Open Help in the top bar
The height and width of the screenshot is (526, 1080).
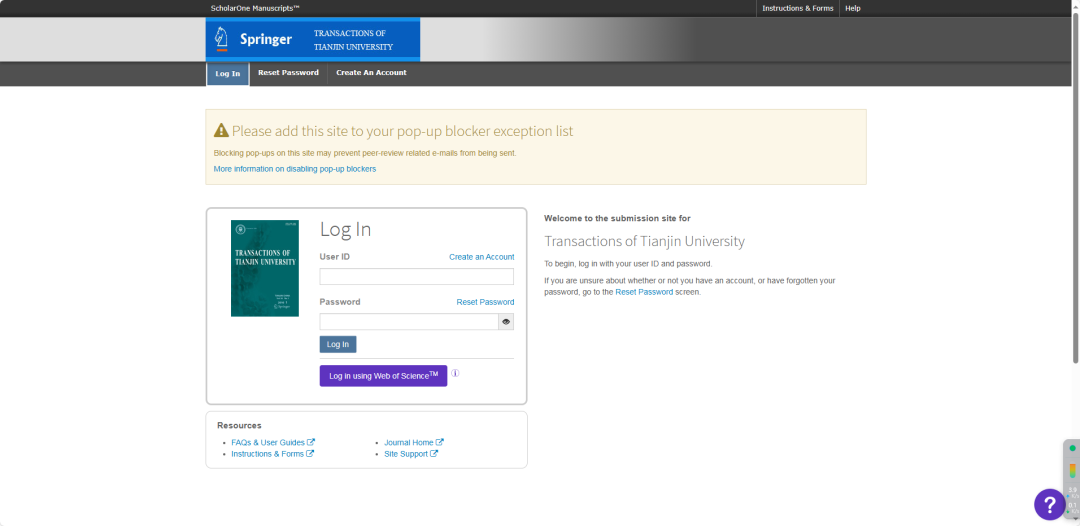pyautogui.click(x=853, y=8)
